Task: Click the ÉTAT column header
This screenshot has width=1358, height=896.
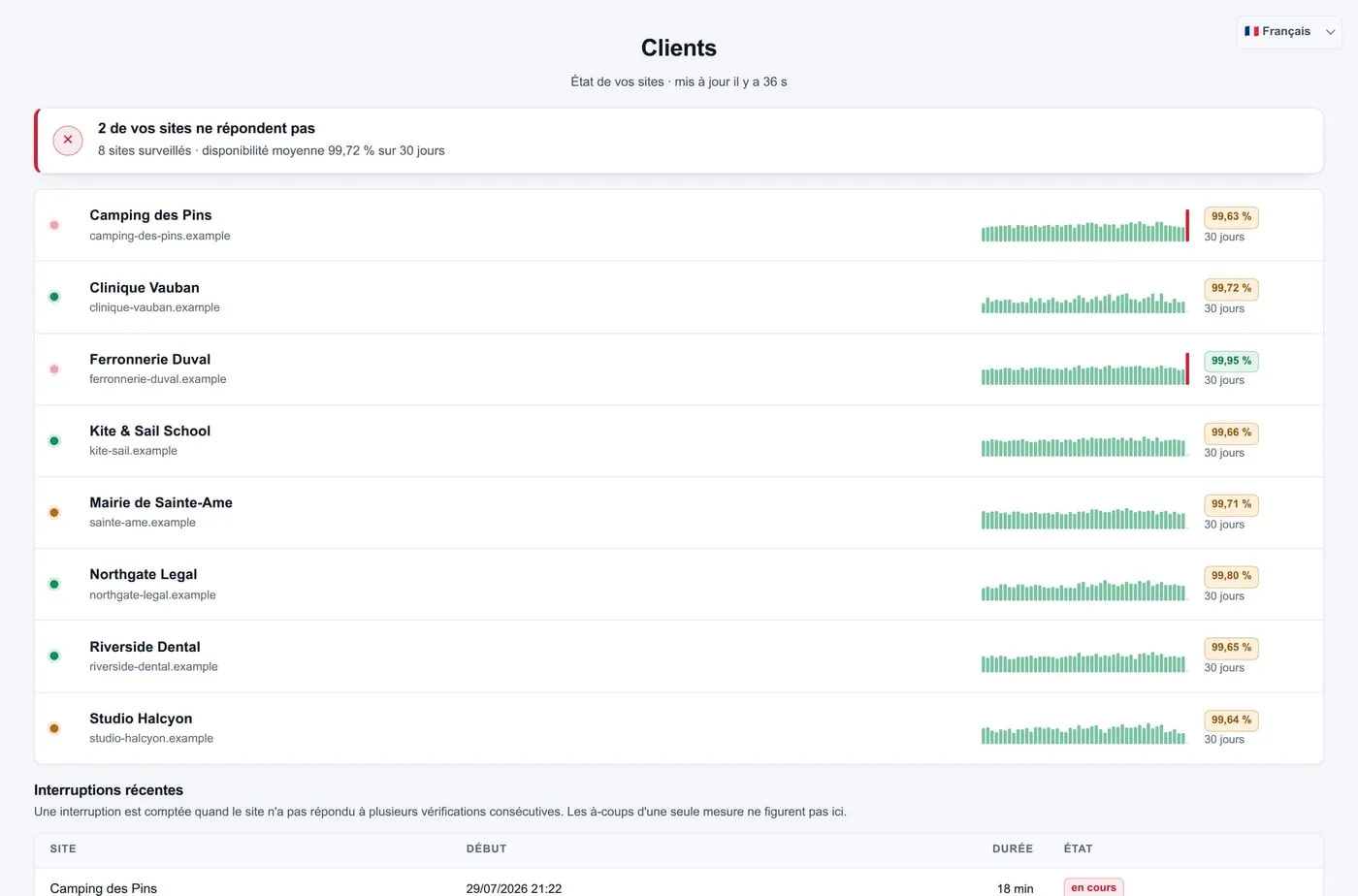Action: coord(1078,848)
